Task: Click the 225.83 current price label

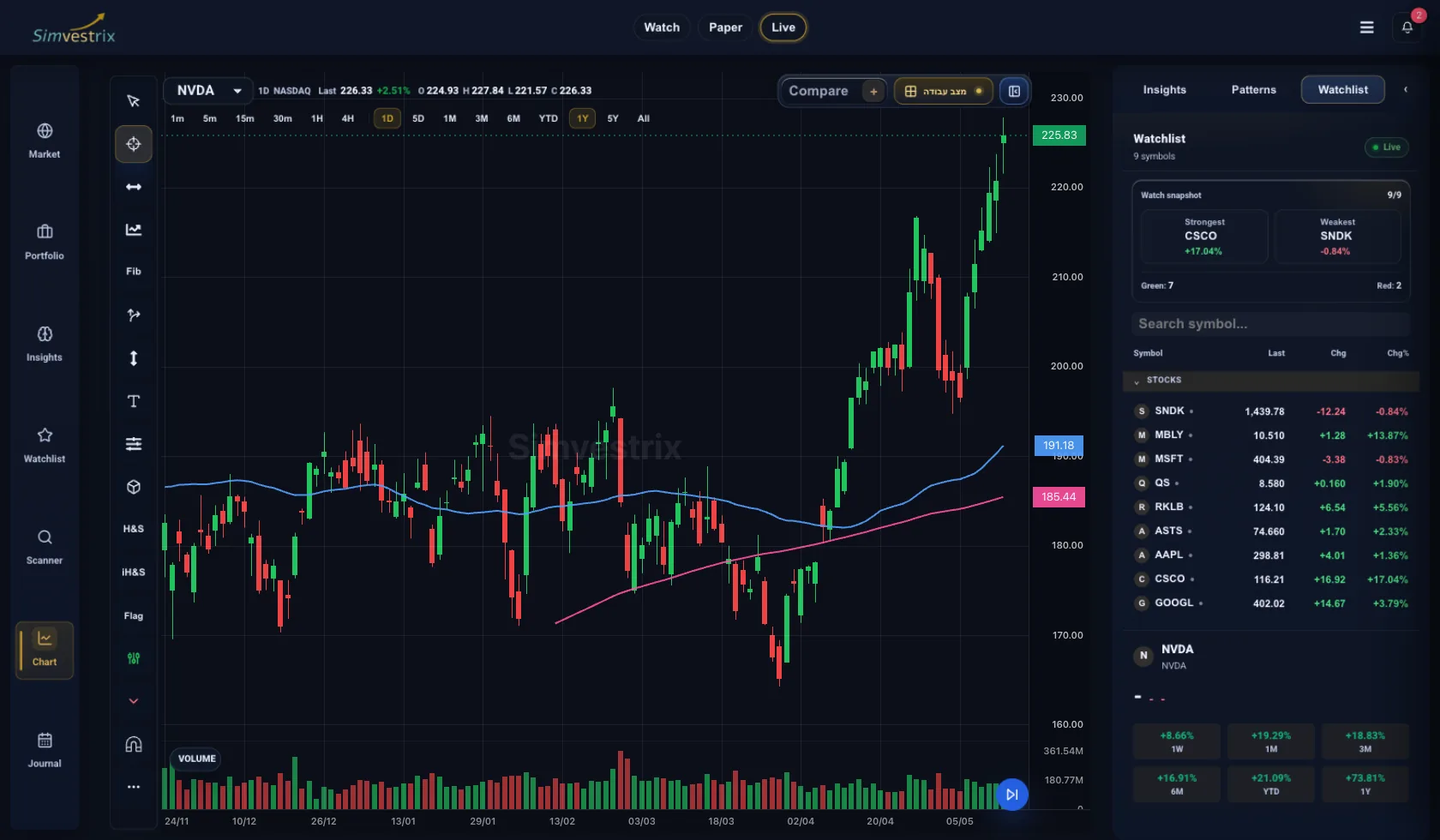Action: coord(1059,135)
